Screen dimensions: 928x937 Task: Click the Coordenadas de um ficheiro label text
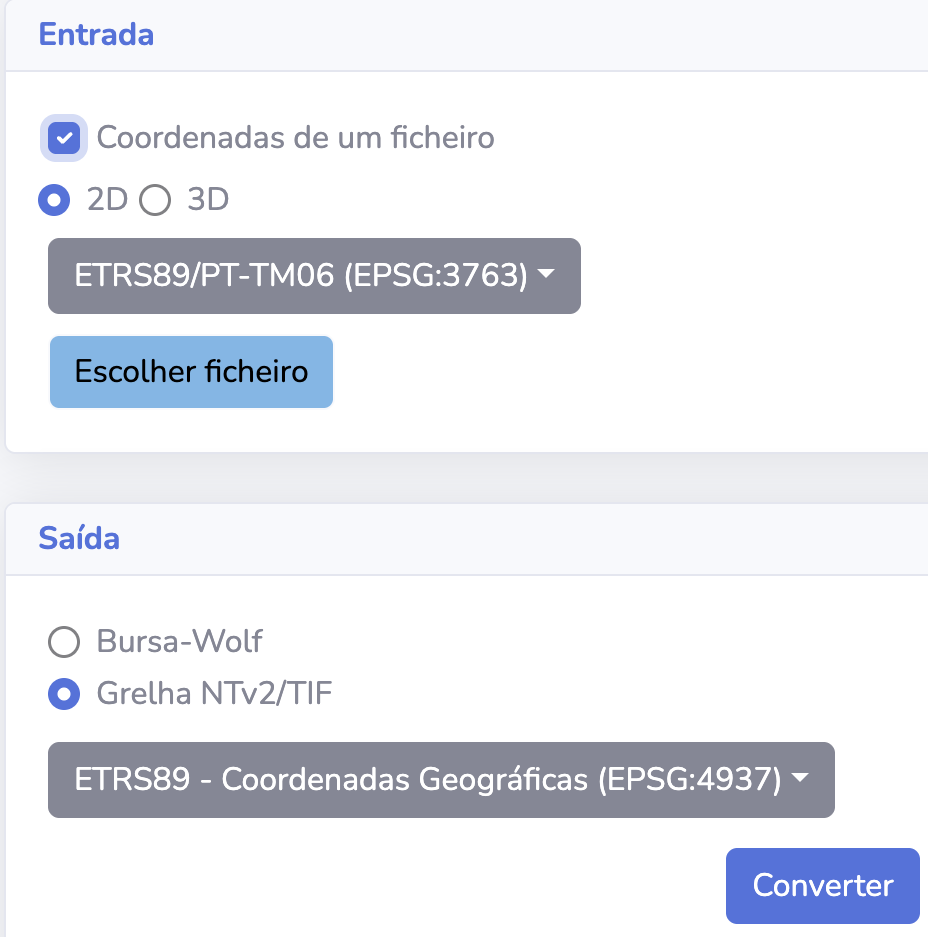click(x=295, y=137)
